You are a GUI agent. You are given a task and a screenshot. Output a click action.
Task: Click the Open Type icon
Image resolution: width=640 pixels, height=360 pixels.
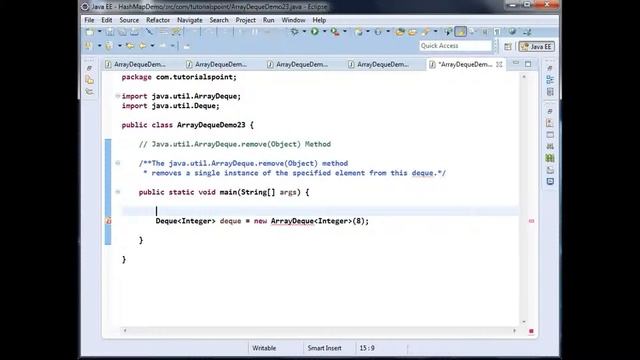click(x=400, y=31)
